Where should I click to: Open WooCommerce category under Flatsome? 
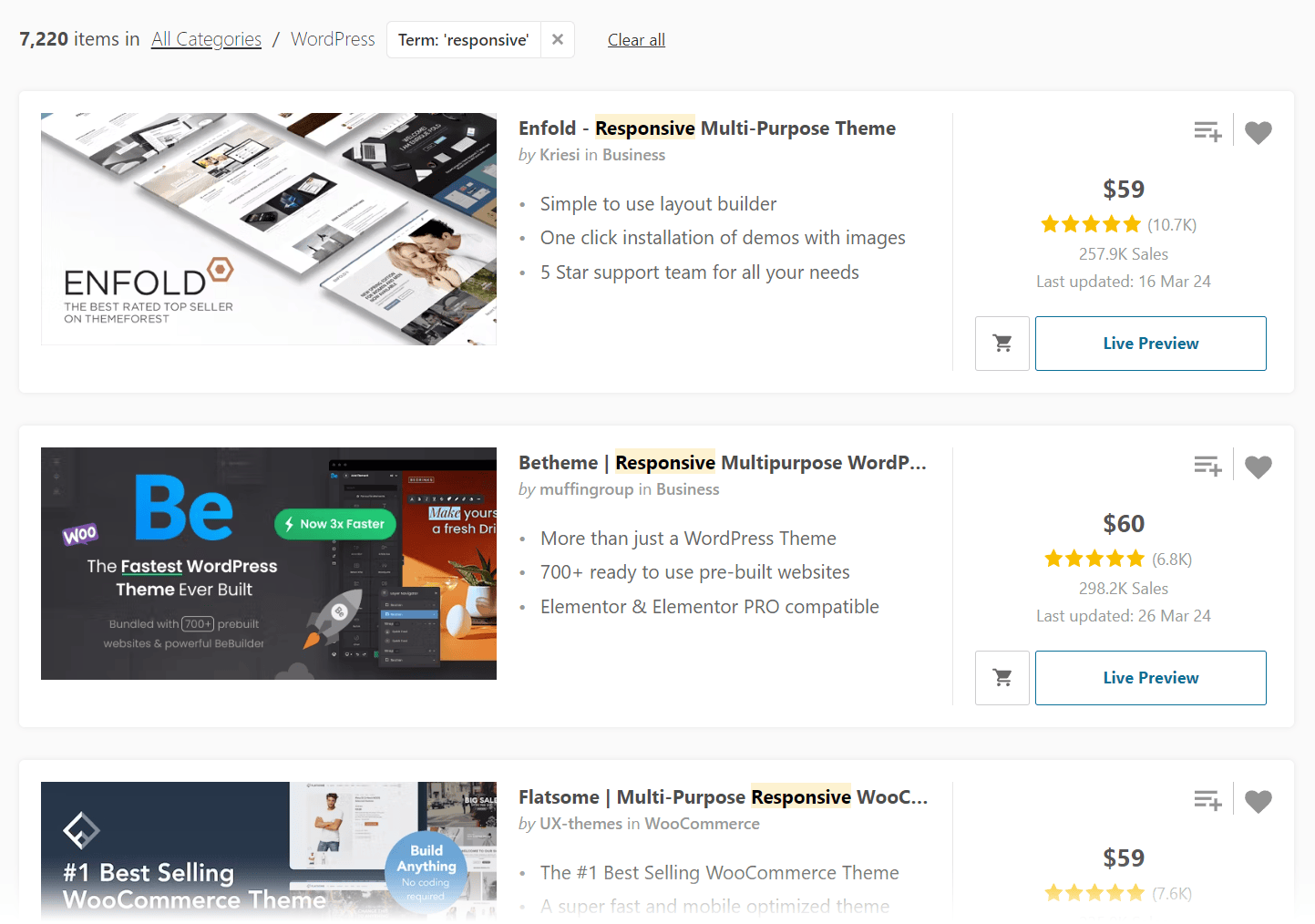[702, 824]
